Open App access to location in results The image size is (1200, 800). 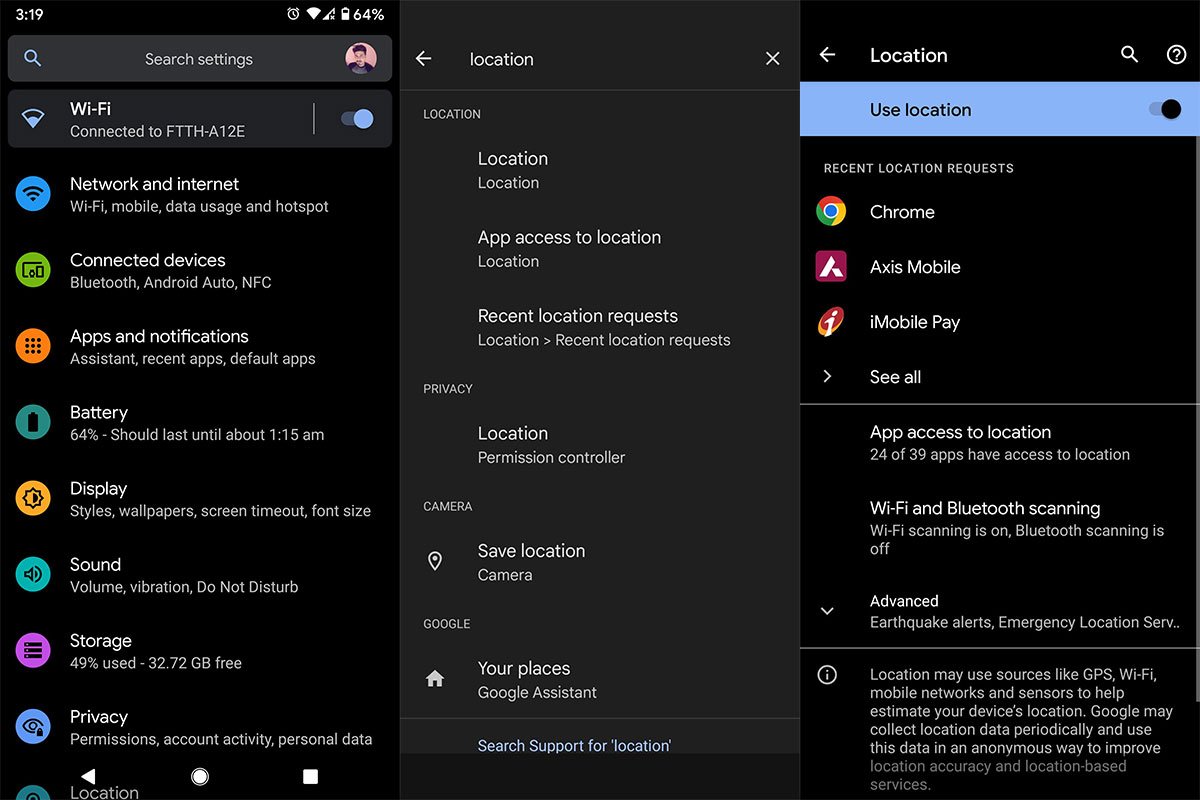(569, 248)
